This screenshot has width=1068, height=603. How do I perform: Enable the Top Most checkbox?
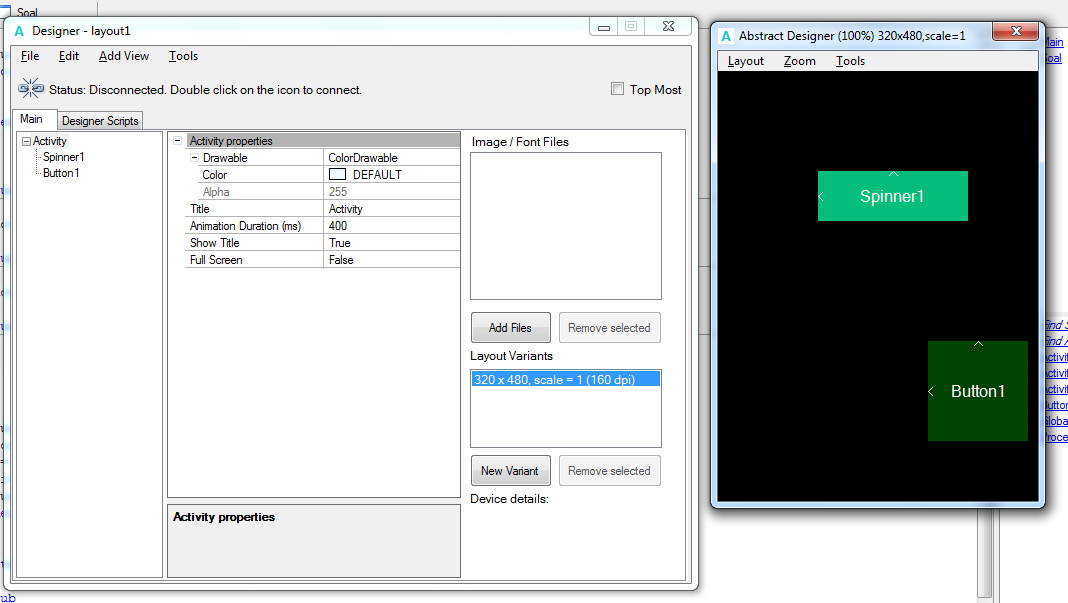point(618,89)
